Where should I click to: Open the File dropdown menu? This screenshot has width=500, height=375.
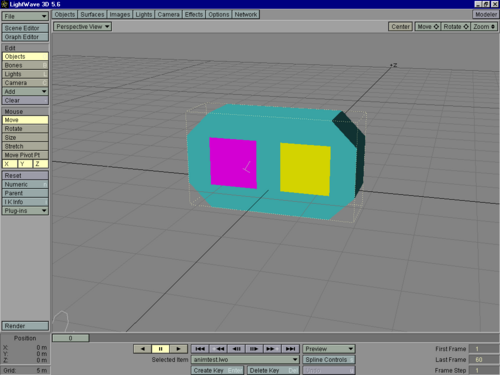pyautogui.click(x=25, y=16)
